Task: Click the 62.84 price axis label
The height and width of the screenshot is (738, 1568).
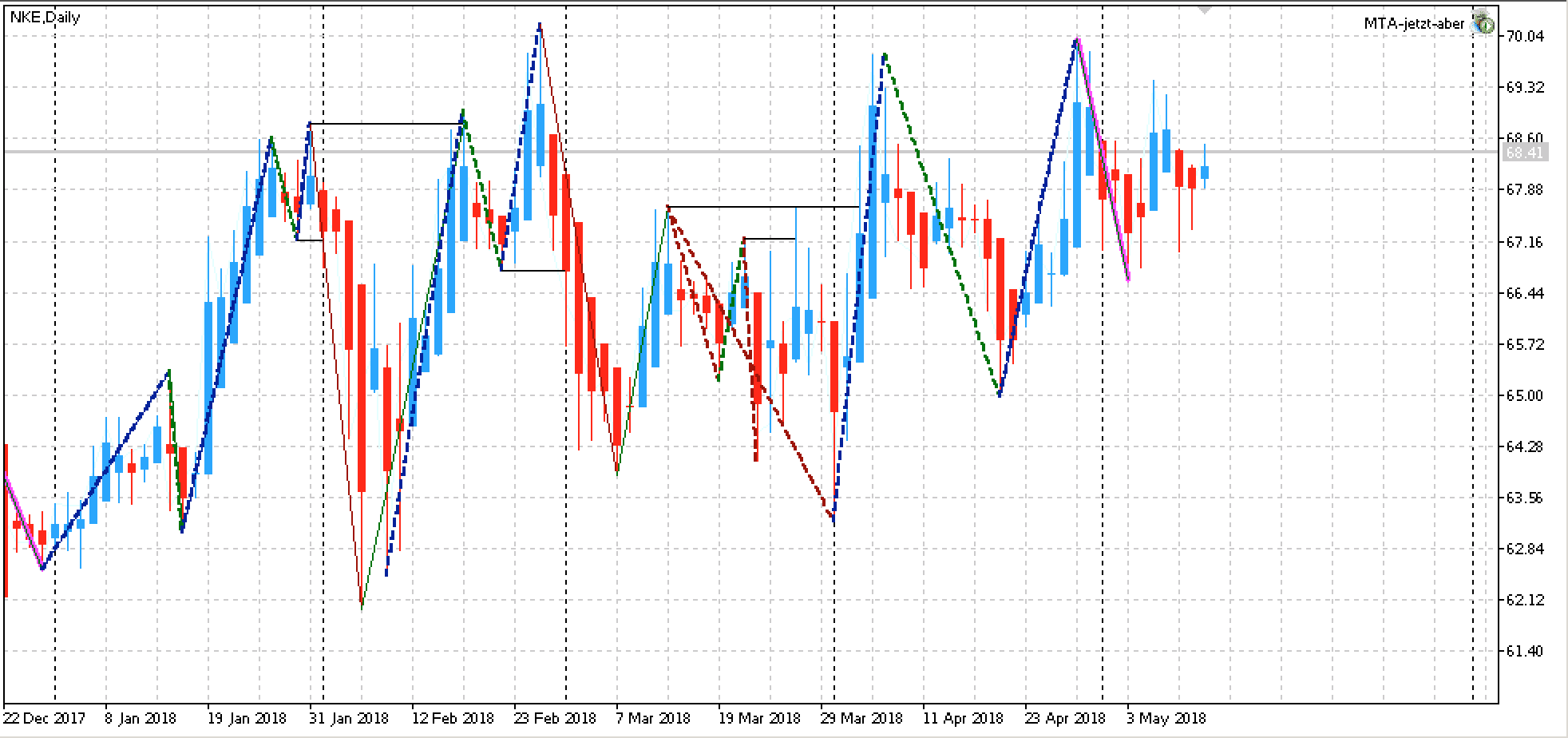Action: click(x=1524, y=549)
